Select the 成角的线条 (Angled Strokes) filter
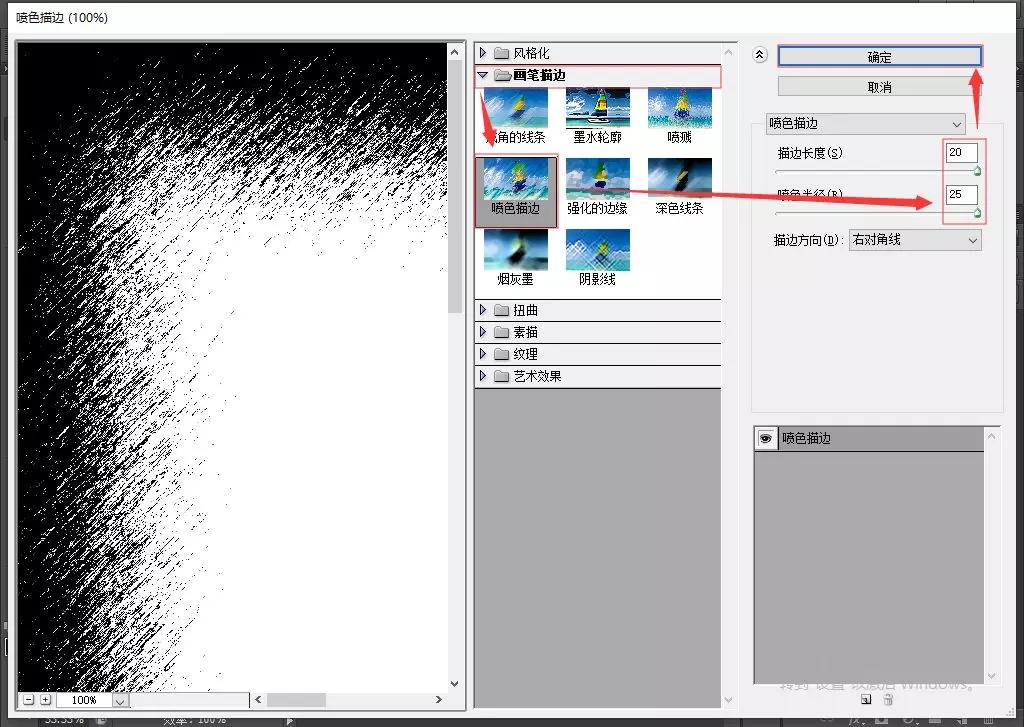This screenshot has height=727, width=1024. (515, 110)
